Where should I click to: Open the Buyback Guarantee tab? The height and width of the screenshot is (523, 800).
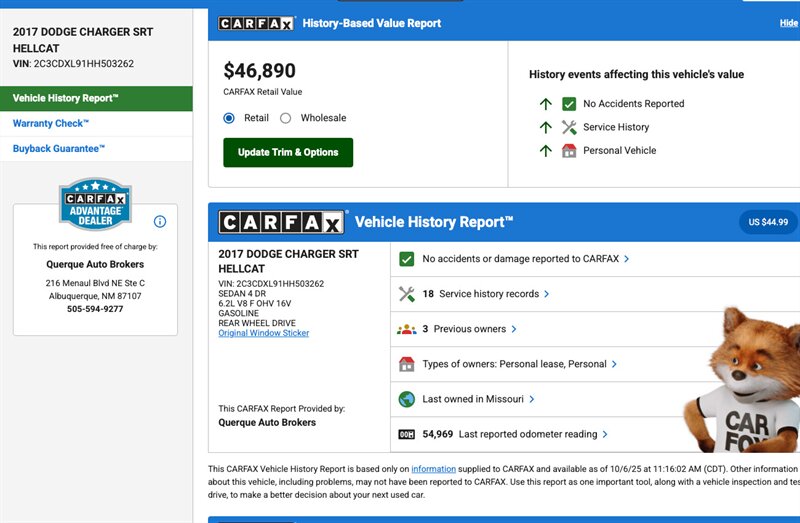(x=59, y=149)
